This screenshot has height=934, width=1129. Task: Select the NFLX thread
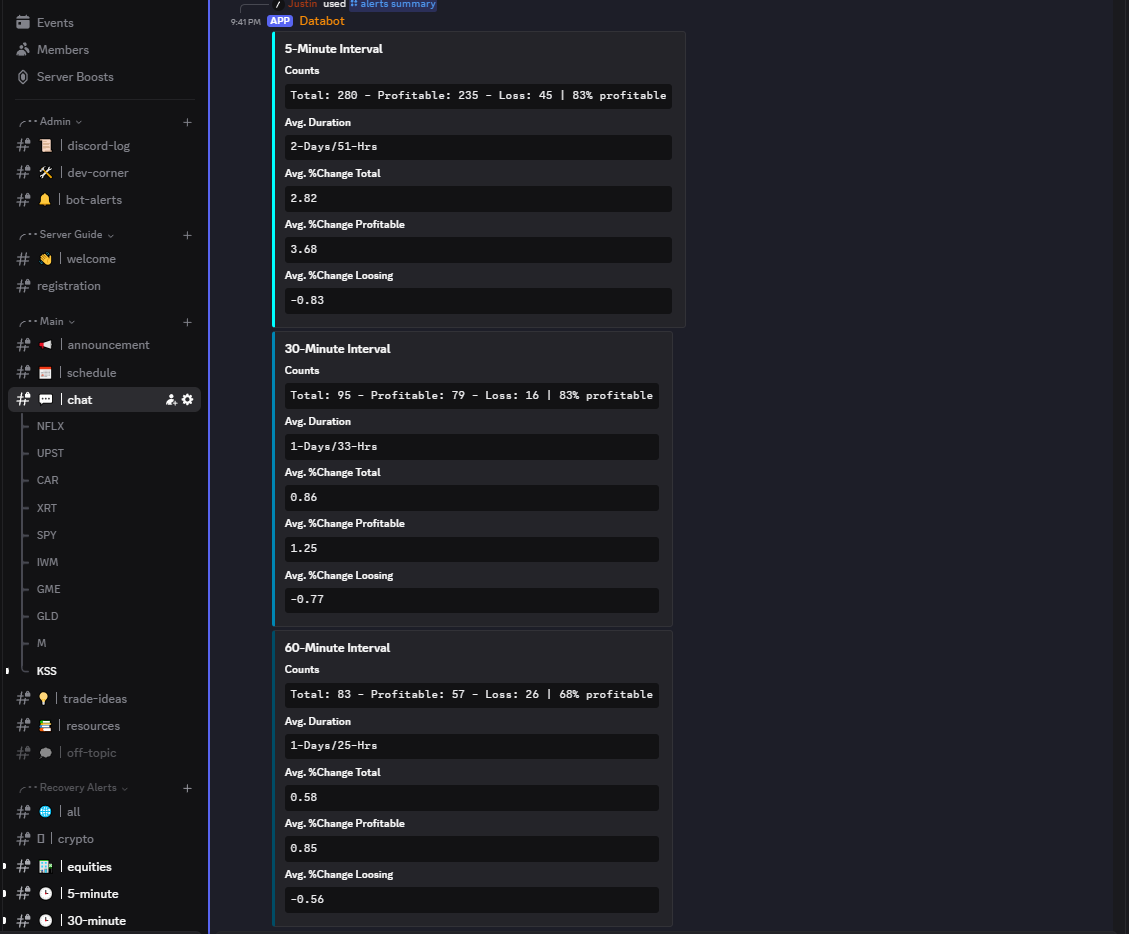coord(50,426)
